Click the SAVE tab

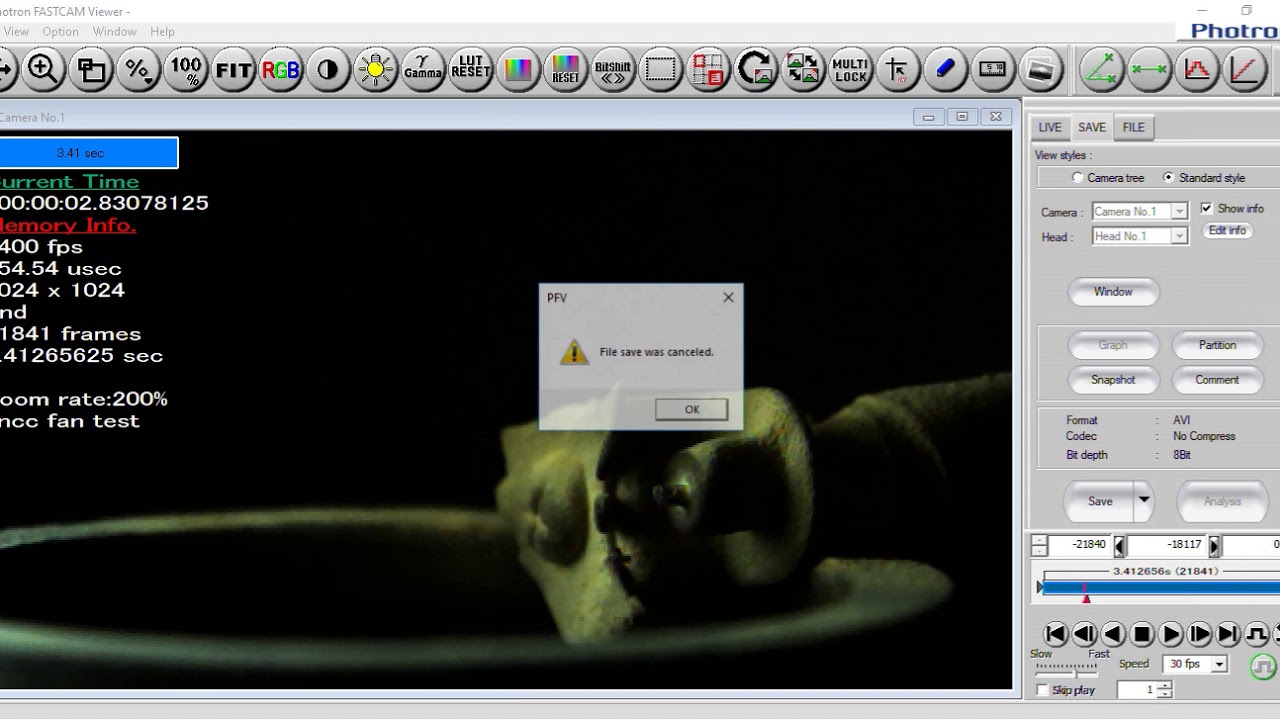point(1092,127)
